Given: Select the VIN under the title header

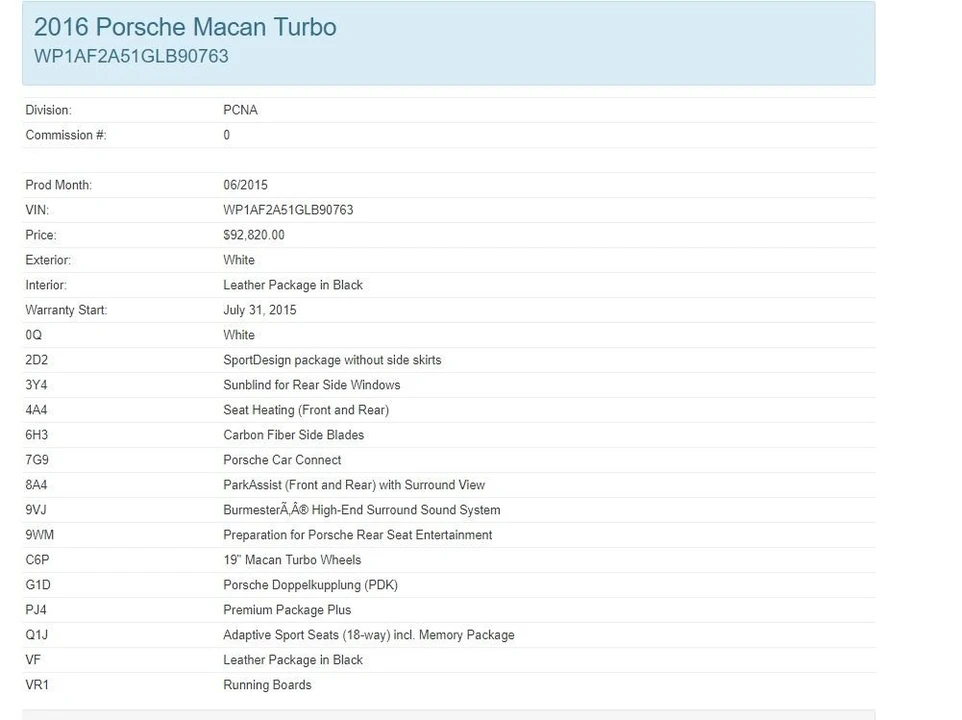Looking at the screenshot, I should pos(131,56).
